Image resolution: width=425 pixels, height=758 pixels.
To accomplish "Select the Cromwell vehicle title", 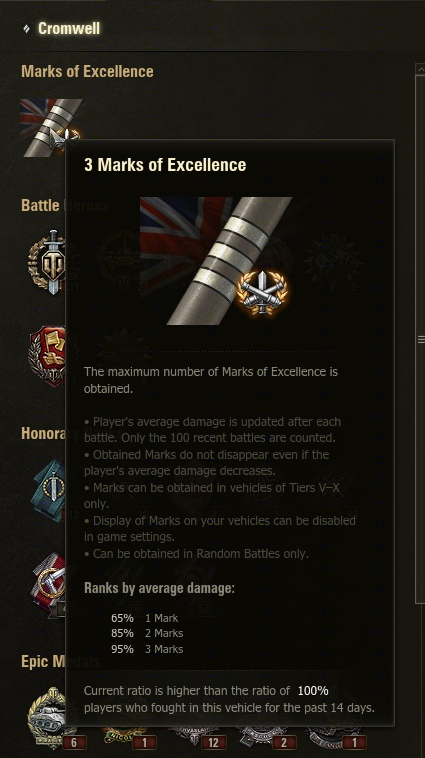I will coord(69,29).
